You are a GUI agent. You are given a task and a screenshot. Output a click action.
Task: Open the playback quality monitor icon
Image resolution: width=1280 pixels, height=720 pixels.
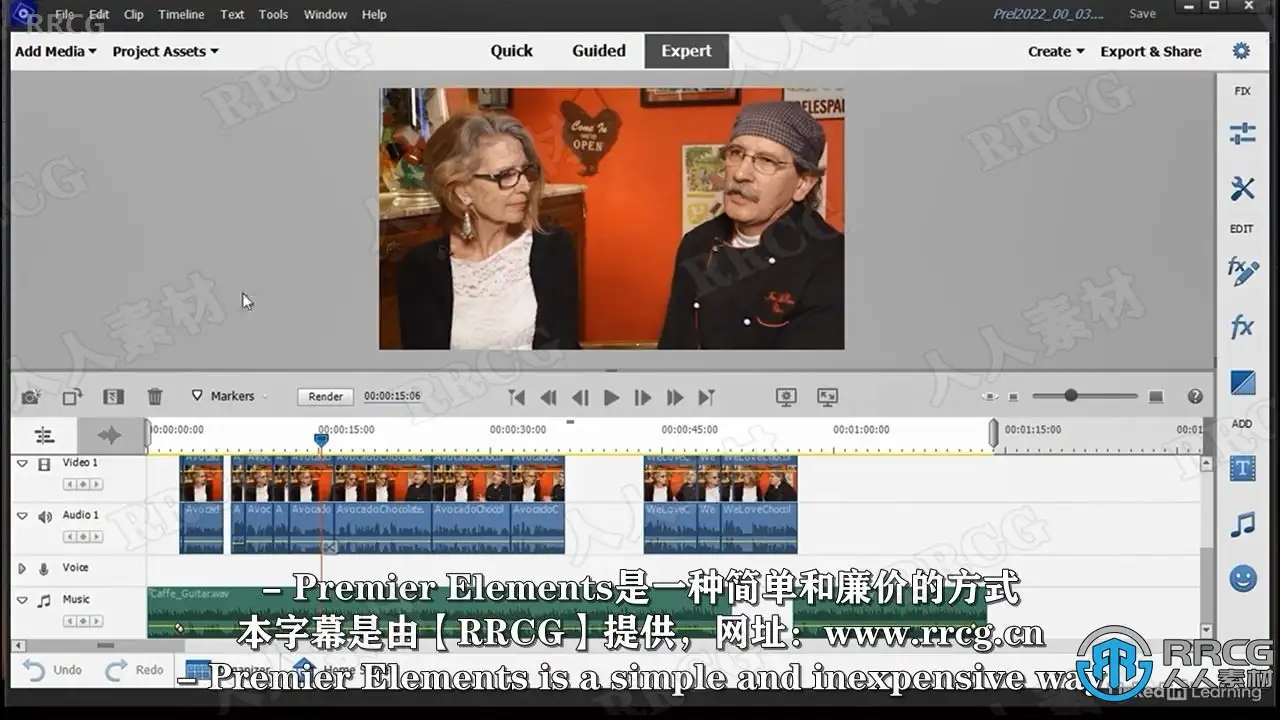tap(786, 397)
